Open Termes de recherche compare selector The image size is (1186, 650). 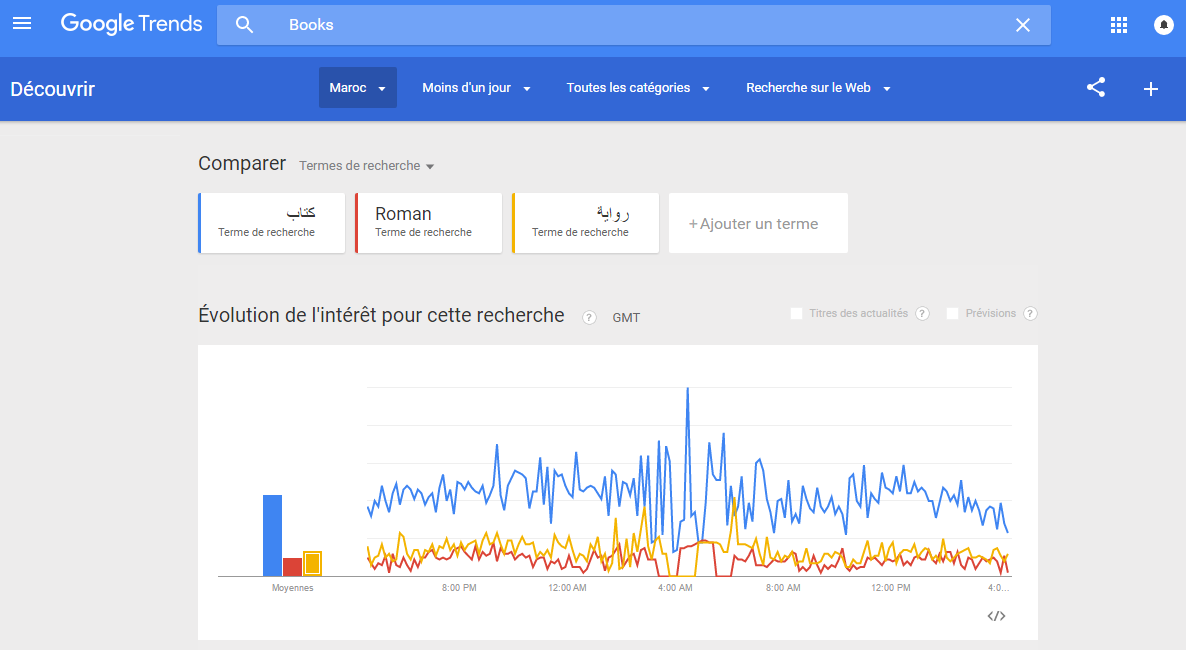tap(366, 166)
